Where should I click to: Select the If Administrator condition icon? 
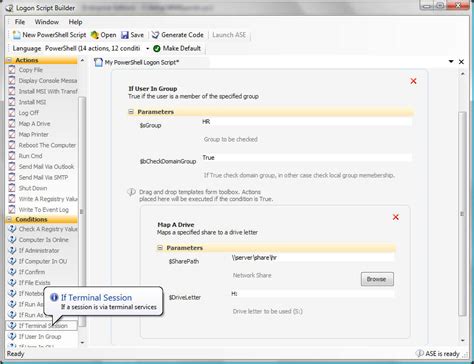[x=12, y=250]
